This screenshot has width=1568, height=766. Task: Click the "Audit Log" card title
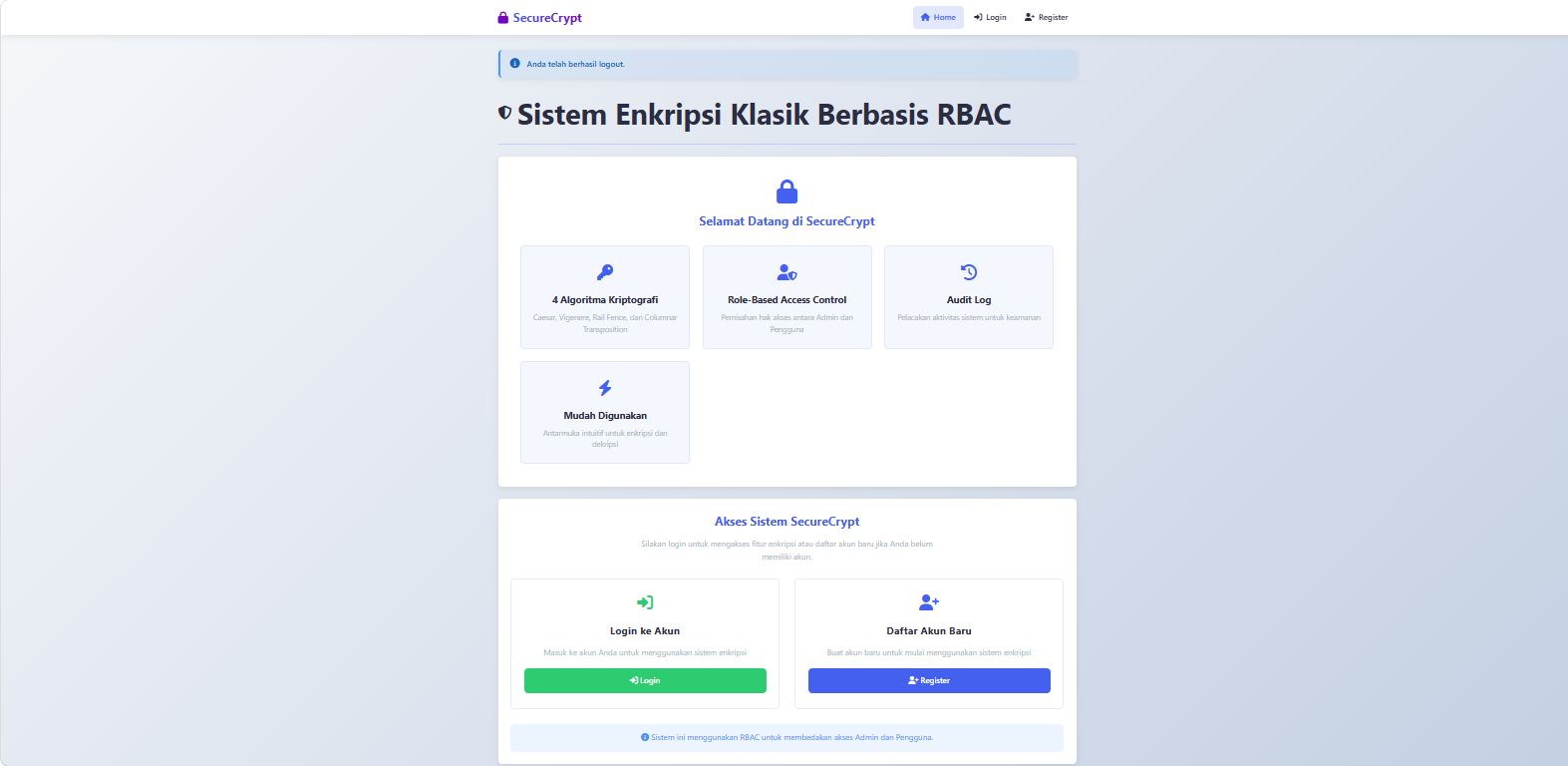pos(969,300)
